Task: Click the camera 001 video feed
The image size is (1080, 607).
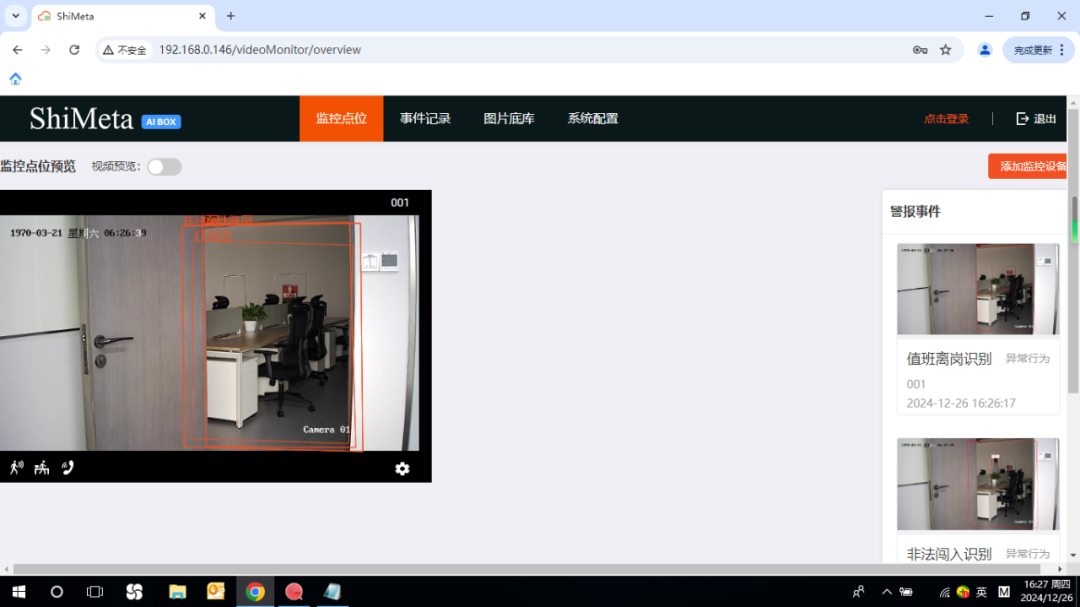Action: click(209, 333)
